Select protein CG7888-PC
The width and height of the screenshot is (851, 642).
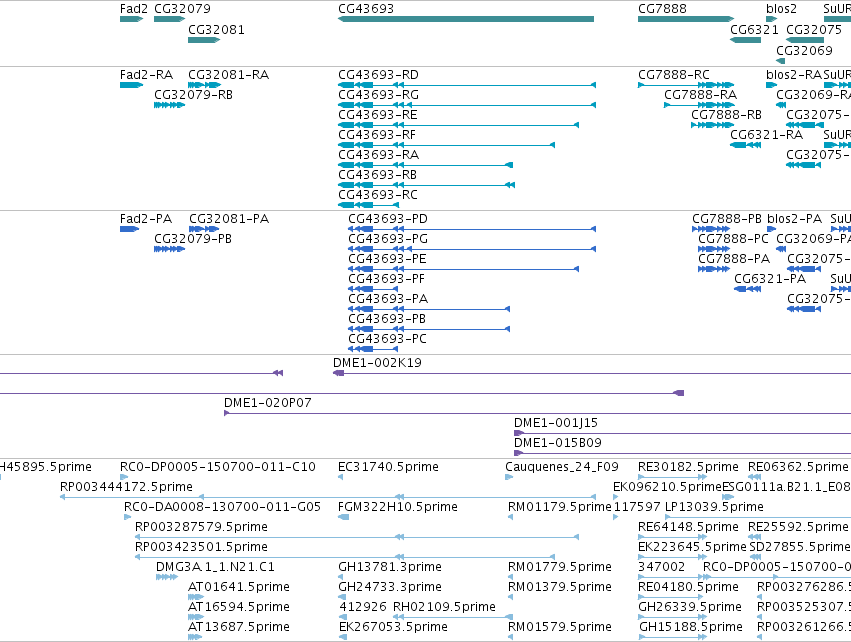tap(714, 249)
